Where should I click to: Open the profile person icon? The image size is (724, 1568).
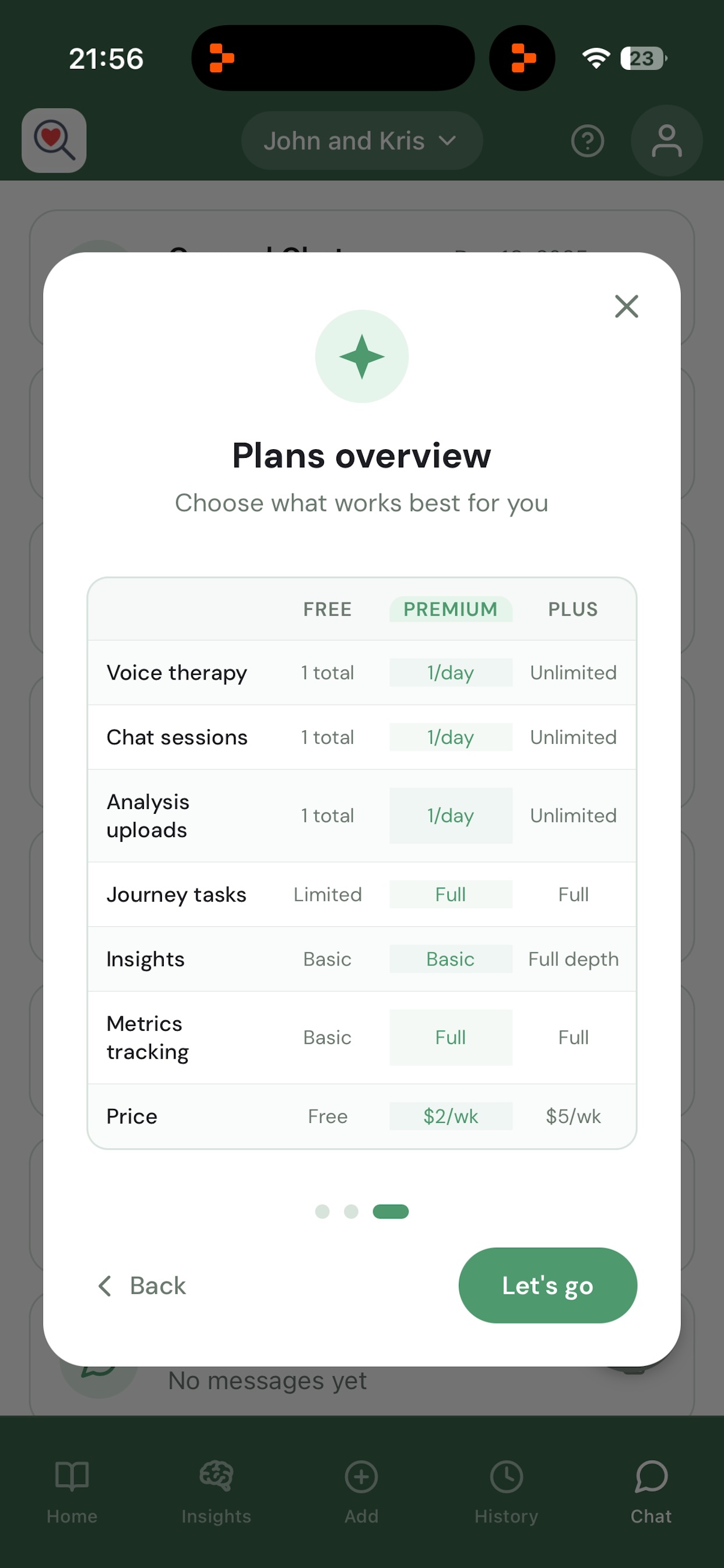pos(667,140)
